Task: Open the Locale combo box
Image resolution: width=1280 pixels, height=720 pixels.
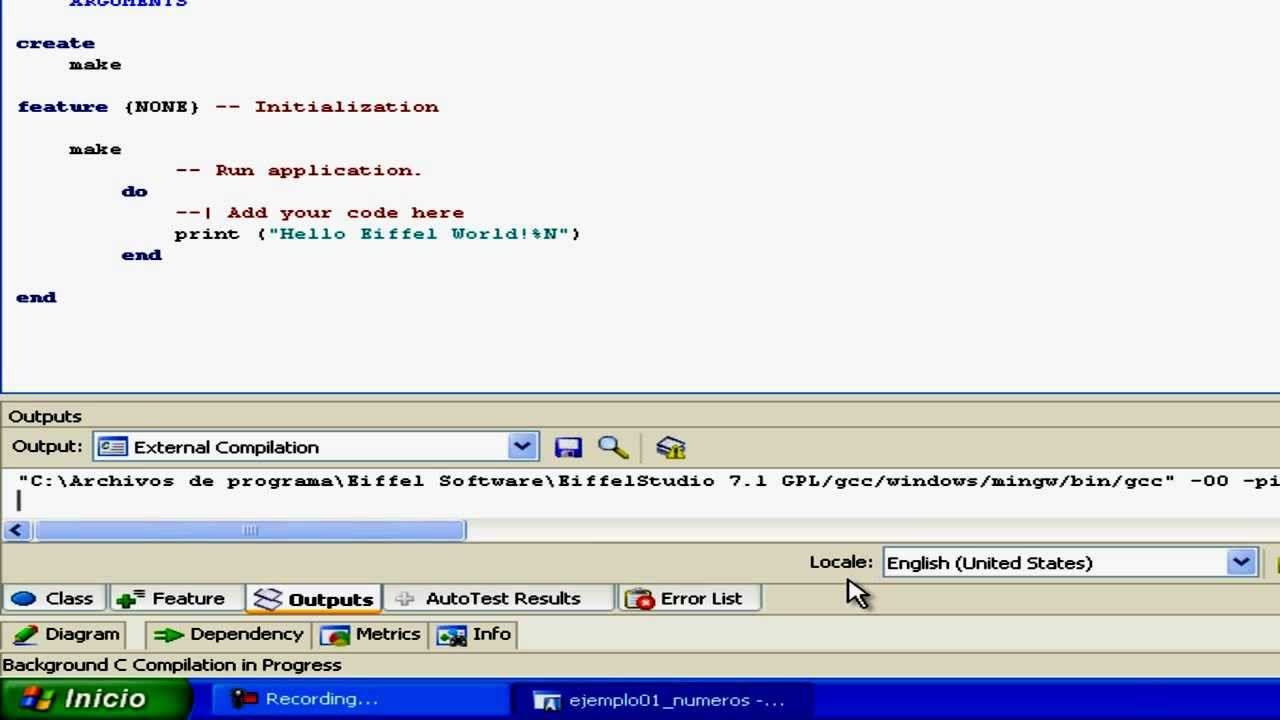Action: pyautogui.click(x=1070, y=563)
